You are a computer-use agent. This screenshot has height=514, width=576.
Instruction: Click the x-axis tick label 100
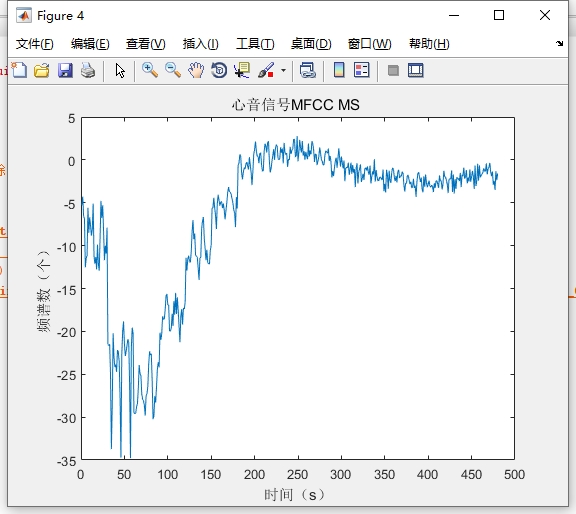(x=168, y=474)
